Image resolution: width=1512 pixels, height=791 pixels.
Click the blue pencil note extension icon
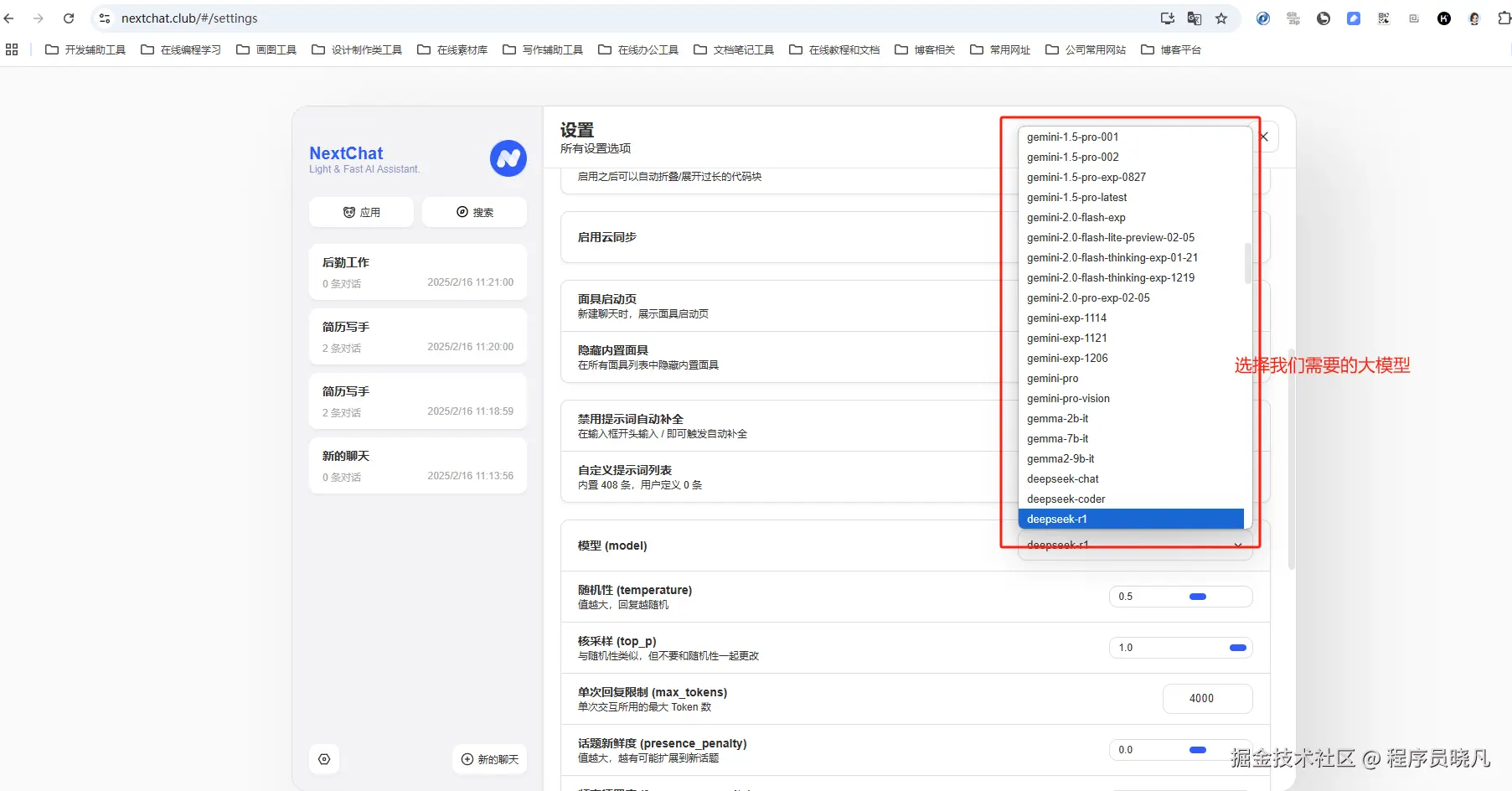[1354, 18]
